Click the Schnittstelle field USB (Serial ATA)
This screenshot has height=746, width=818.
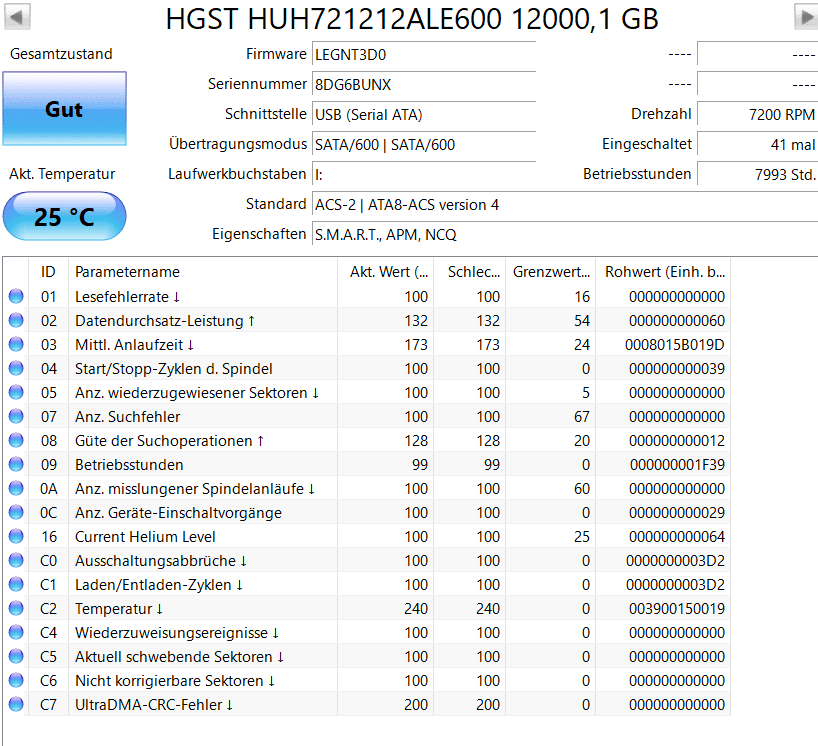[x=424, y=114]
